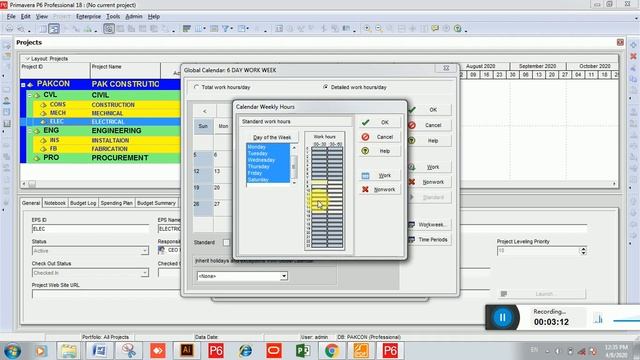The width and height of the screenshot is (640, 360).
Task: Click Workweek button in Global Calendar
Action: point(429,224)
